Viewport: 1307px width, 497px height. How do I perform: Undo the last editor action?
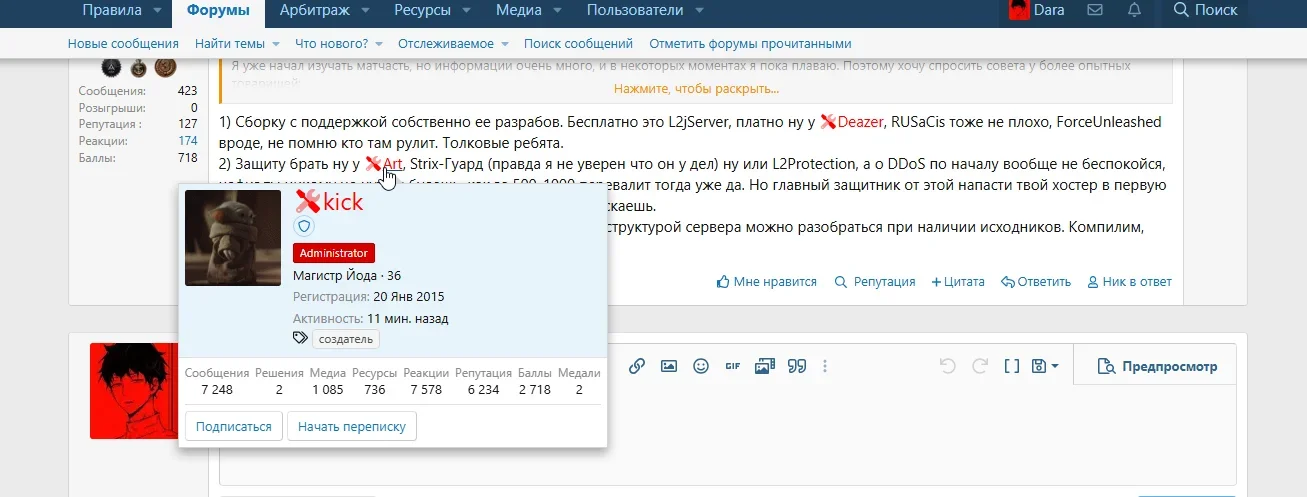pyautogui.click(x=947, y=366)
